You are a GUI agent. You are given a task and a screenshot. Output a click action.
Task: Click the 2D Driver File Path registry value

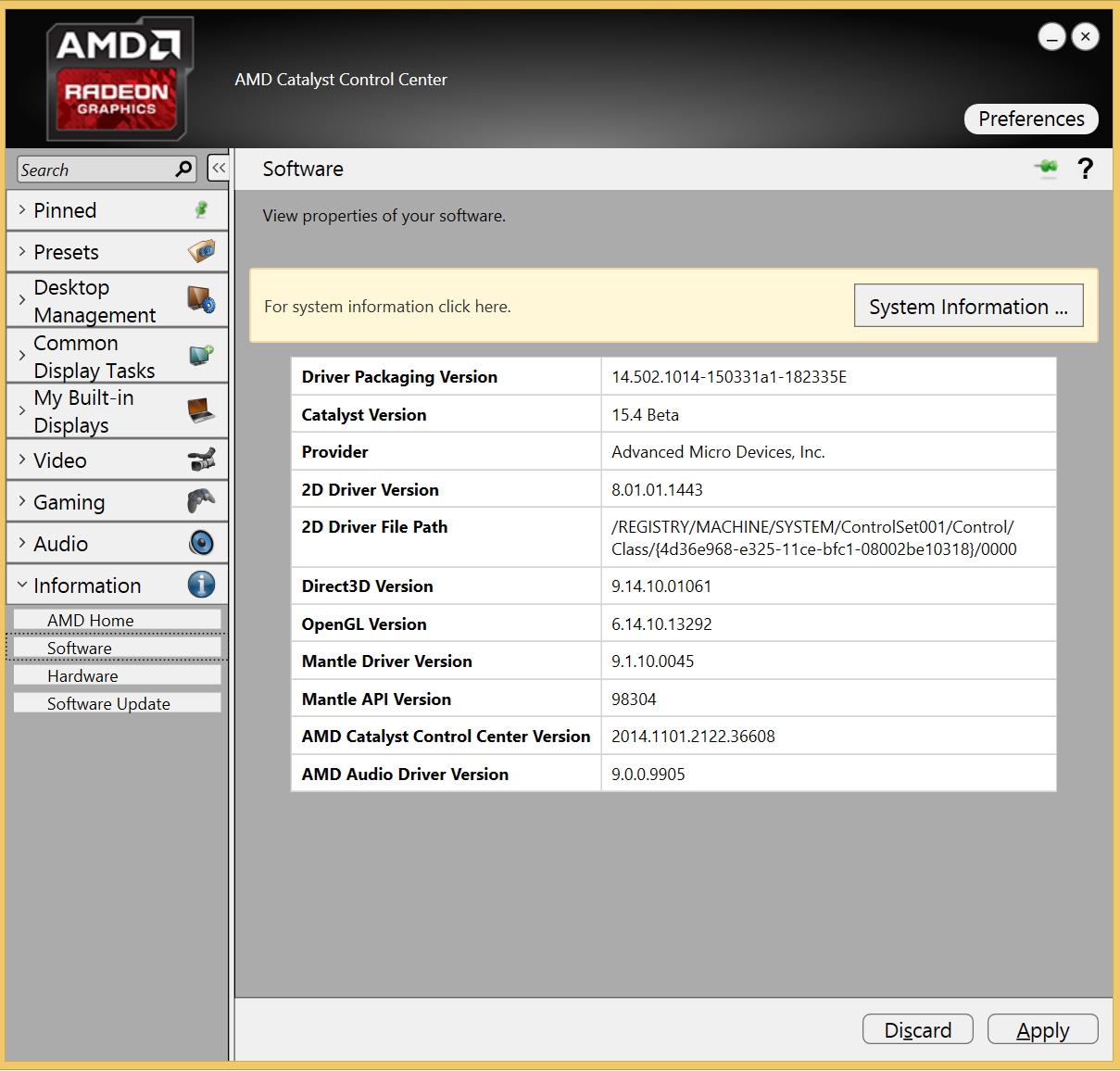point(814,538)
